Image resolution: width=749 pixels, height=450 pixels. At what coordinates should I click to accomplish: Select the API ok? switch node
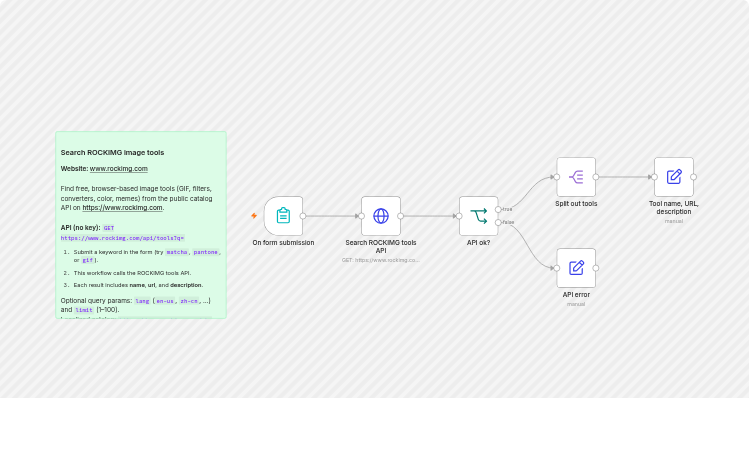[478, 216]
